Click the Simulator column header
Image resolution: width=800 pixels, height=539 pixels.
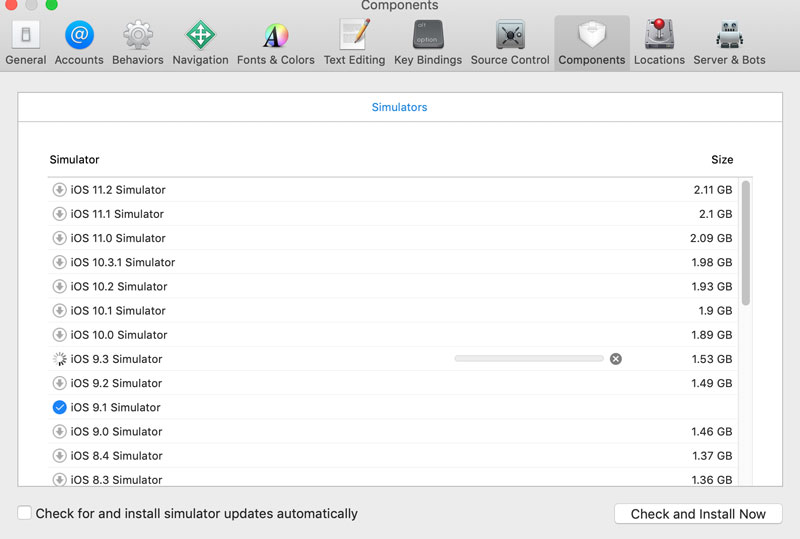coord(74,160)
